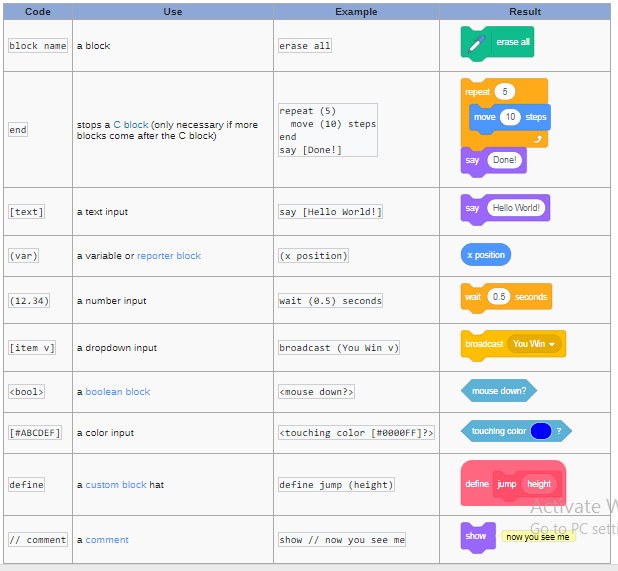Click the erase all example code
The width and height of the screenshot is (618, 571).
point(305,46)
